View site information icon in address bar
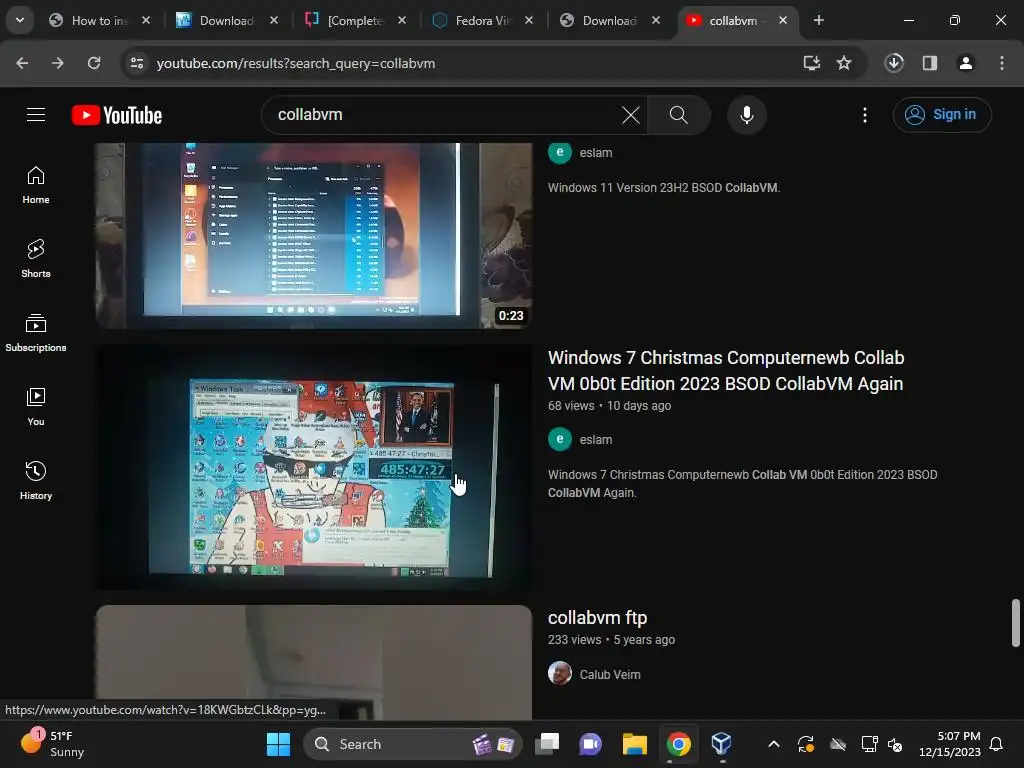The height and width of the screenshot is (768, 1024). 137,63
